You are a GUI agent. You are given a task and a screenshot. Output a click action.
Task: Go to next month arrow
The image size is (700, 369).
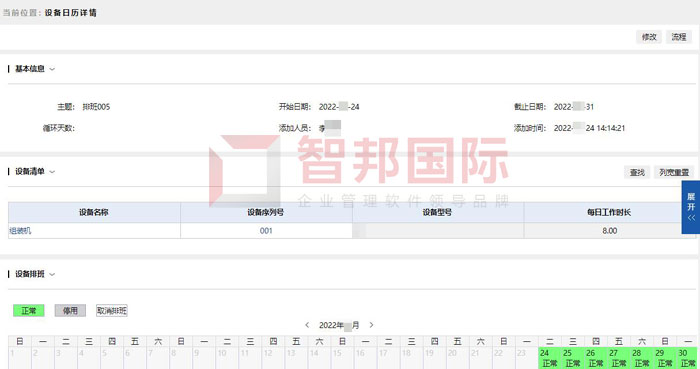tap(371, 325)
